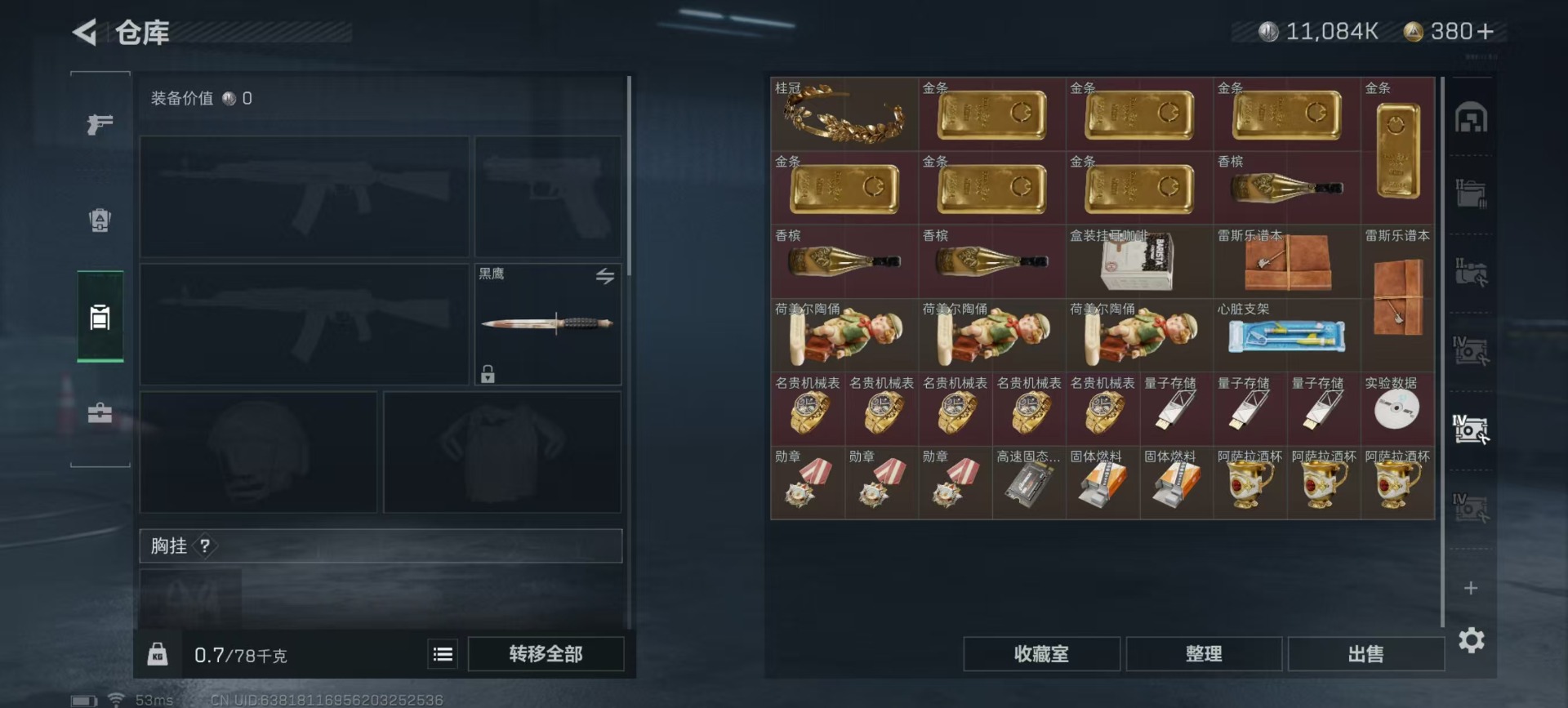The image size is (1568, 708).
Task: Click the 出售 sell button
Action: click(1365, 654)
